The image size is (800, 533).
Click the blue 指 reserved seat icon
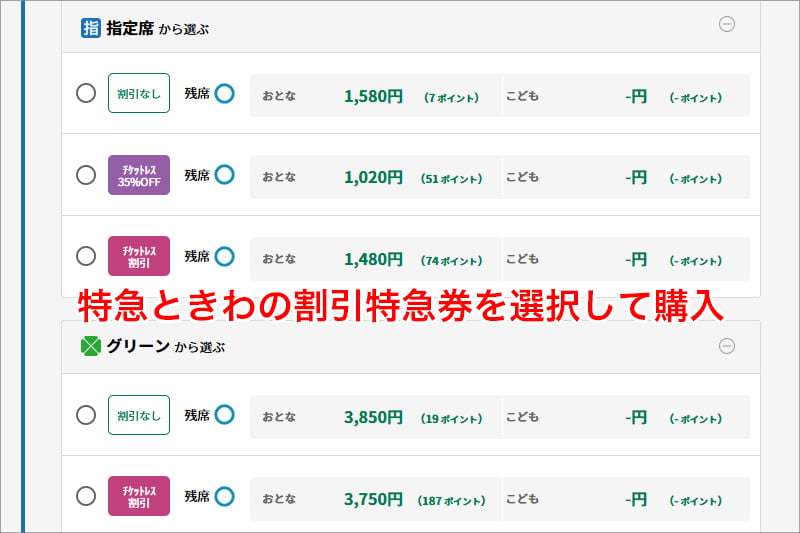pos(91,28)
